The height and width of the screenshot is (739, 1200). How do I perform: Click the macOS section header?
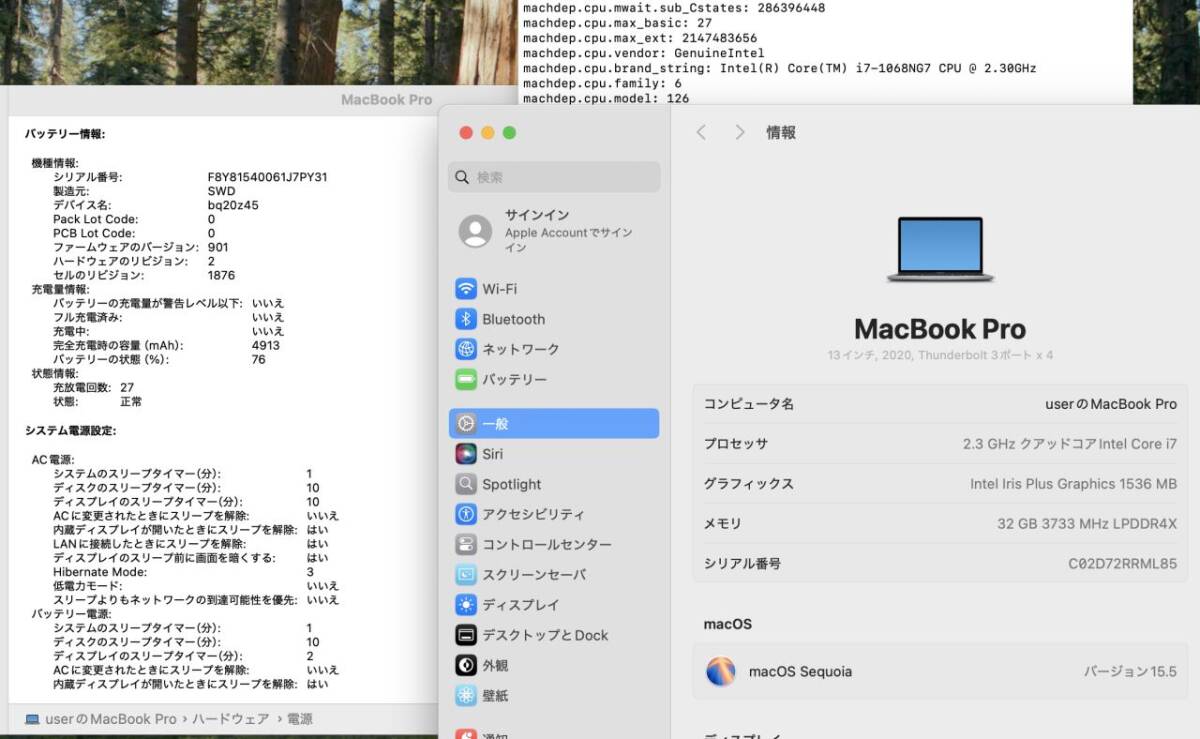727,624
